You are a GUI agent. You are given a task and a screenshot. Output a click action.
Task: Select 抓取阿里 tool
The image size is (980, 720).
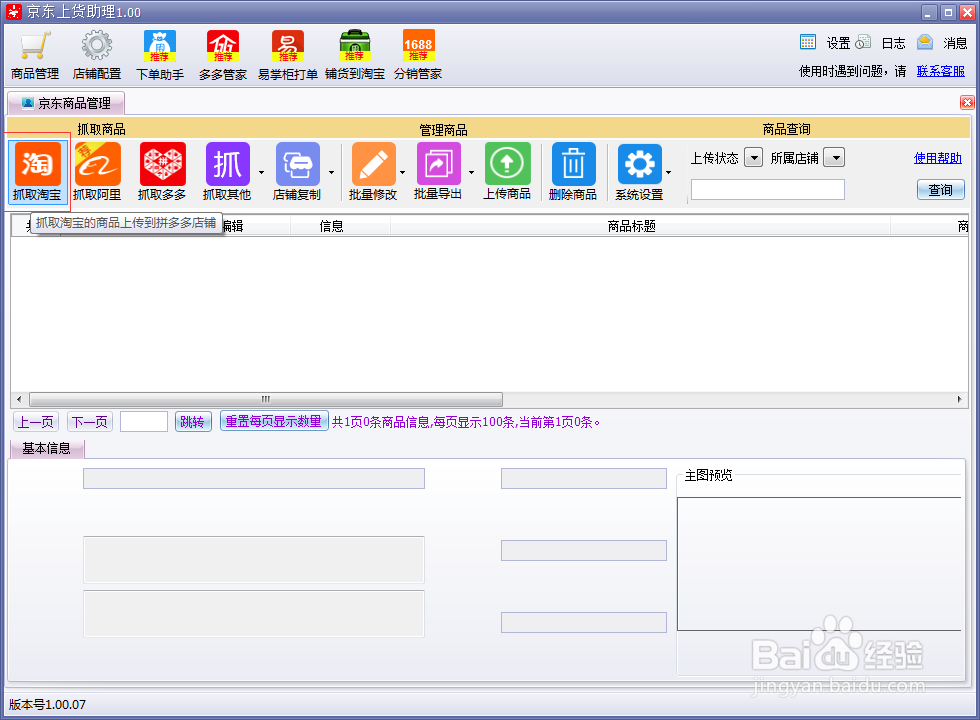click(97, 172)
